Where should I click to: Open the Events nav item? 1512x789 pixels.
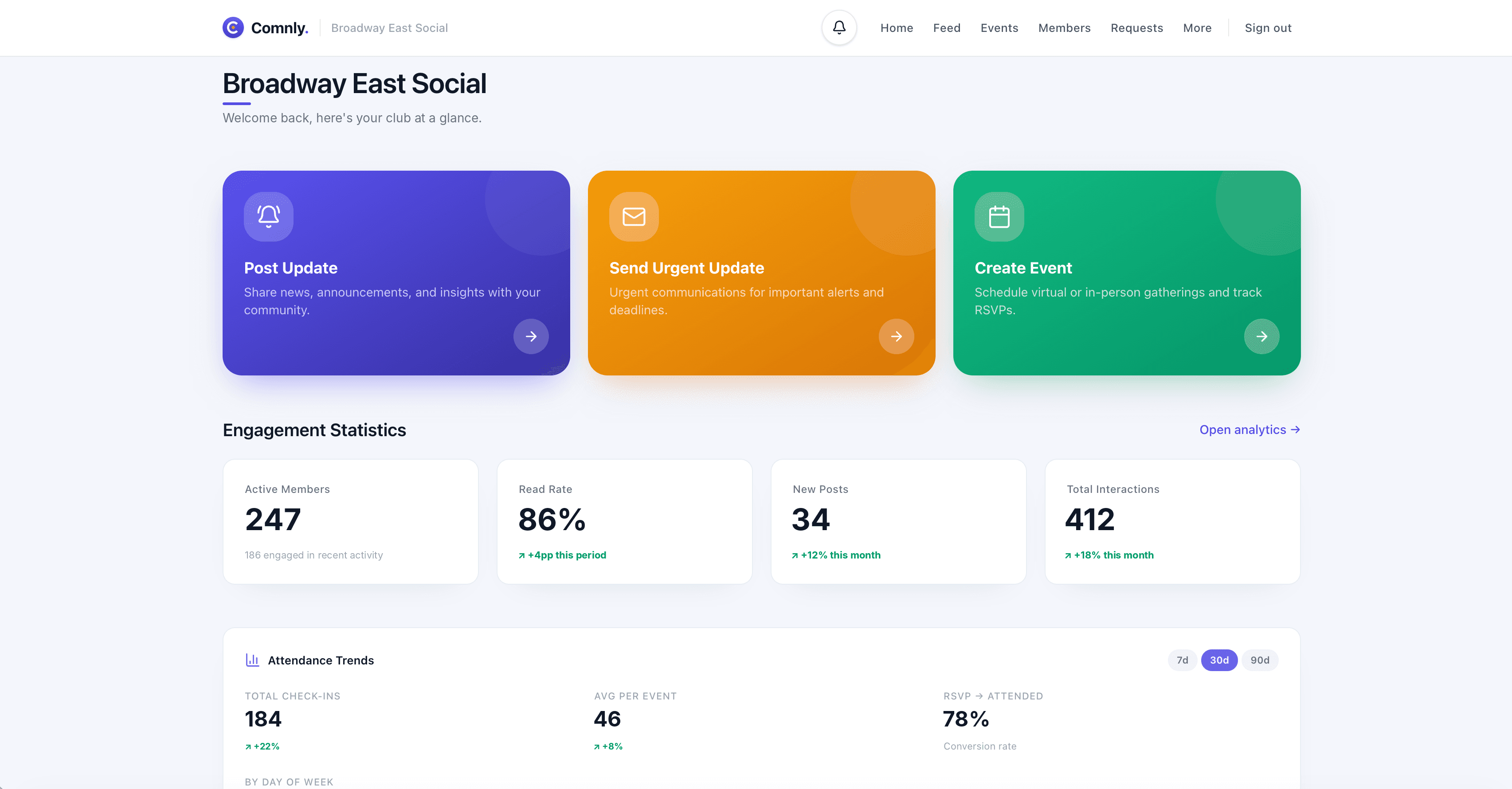(x=999, y=27)
